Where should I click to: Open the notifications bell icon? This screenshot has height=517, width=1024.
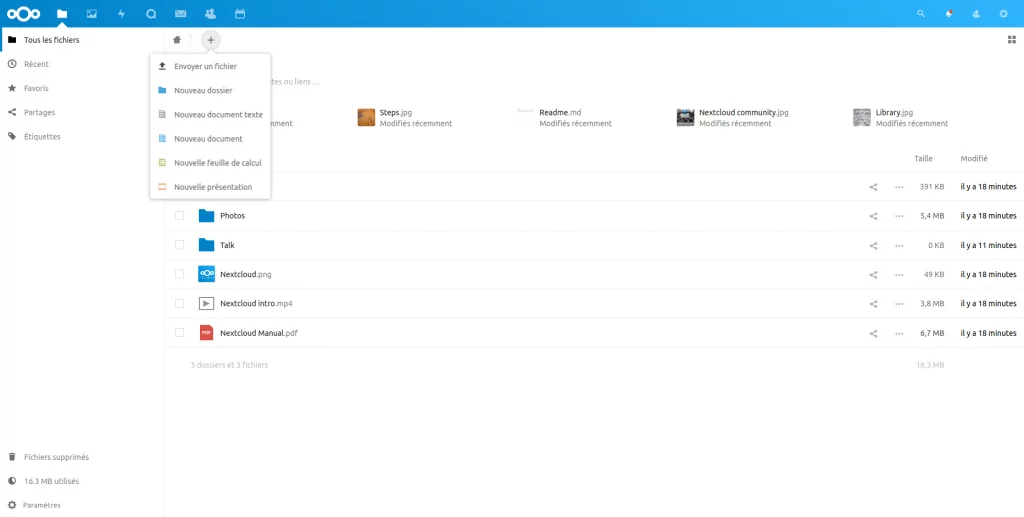[949, 14]
